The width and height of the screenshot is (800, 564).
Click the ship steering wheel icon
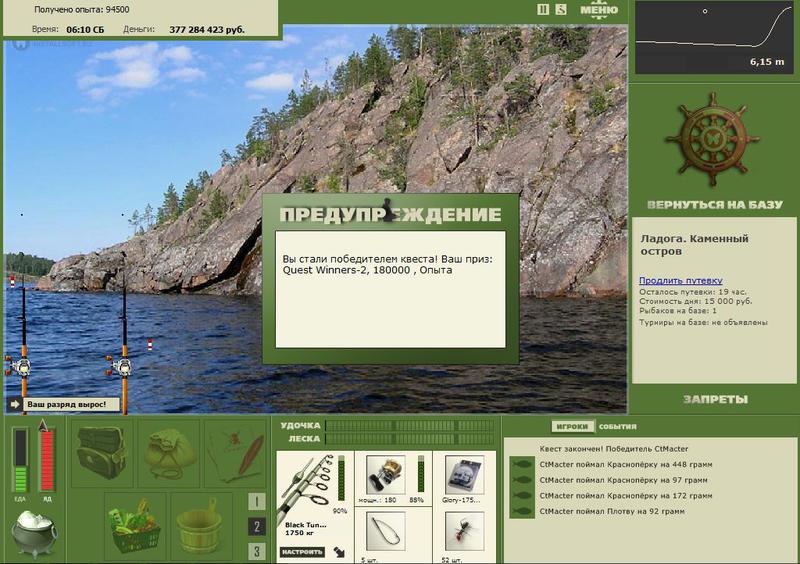(x=712, y=139)
